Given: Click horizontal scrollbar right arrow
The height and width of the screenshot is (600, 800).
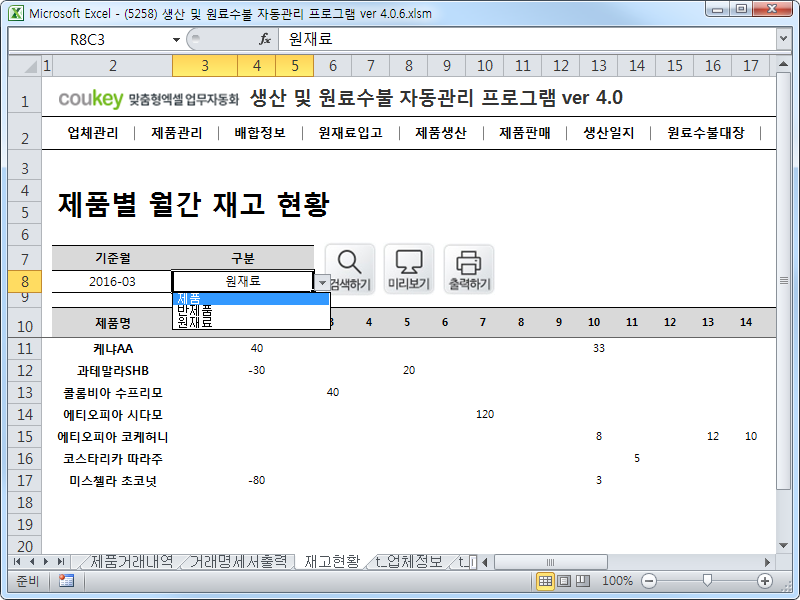Looking at the screenshot, I should click(767, 562).
